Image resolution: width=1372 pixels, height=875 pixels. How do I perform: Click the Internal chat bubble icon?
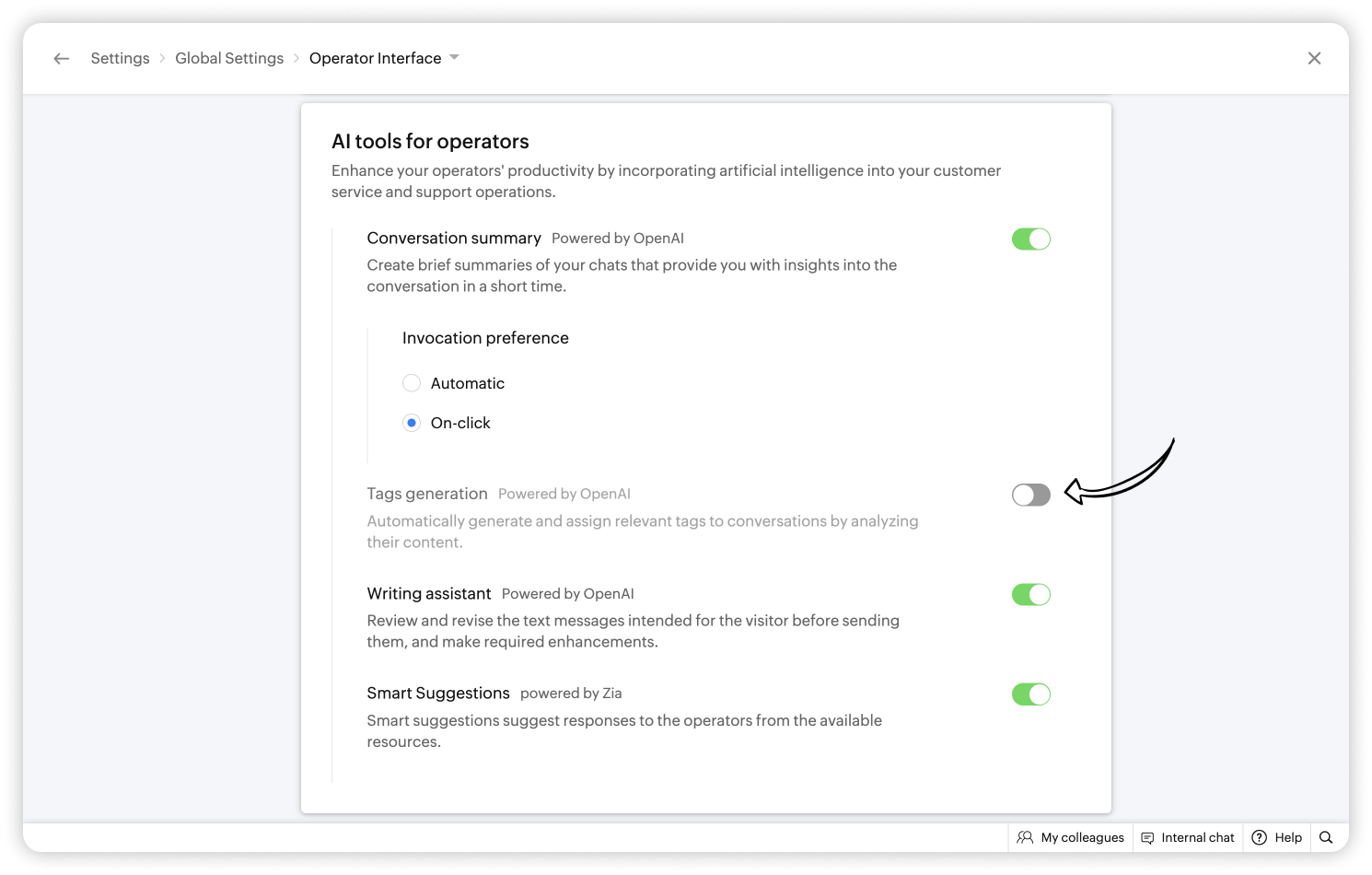point(1147,837)
